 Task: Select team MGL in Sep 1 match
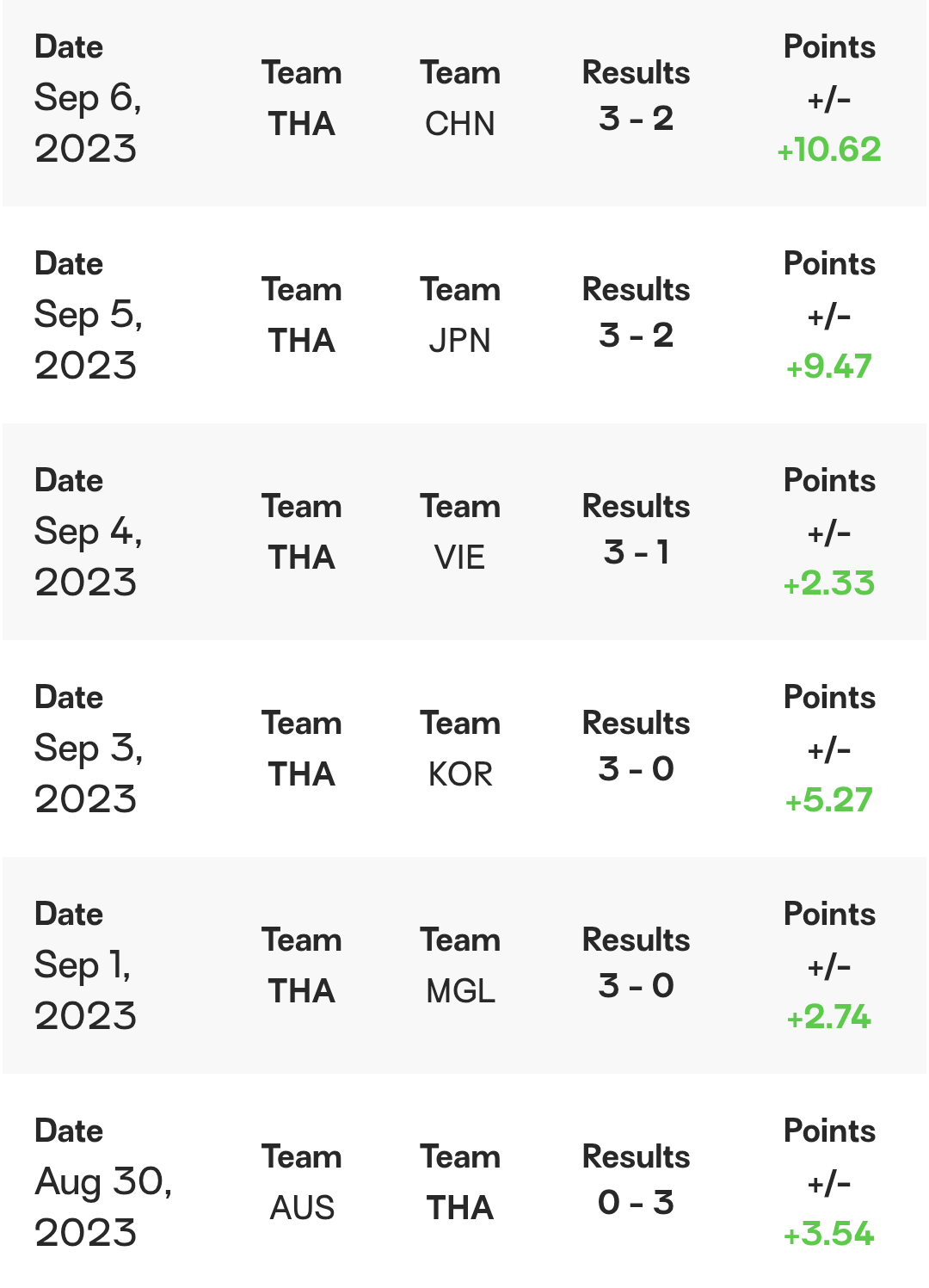click(460, 991)
